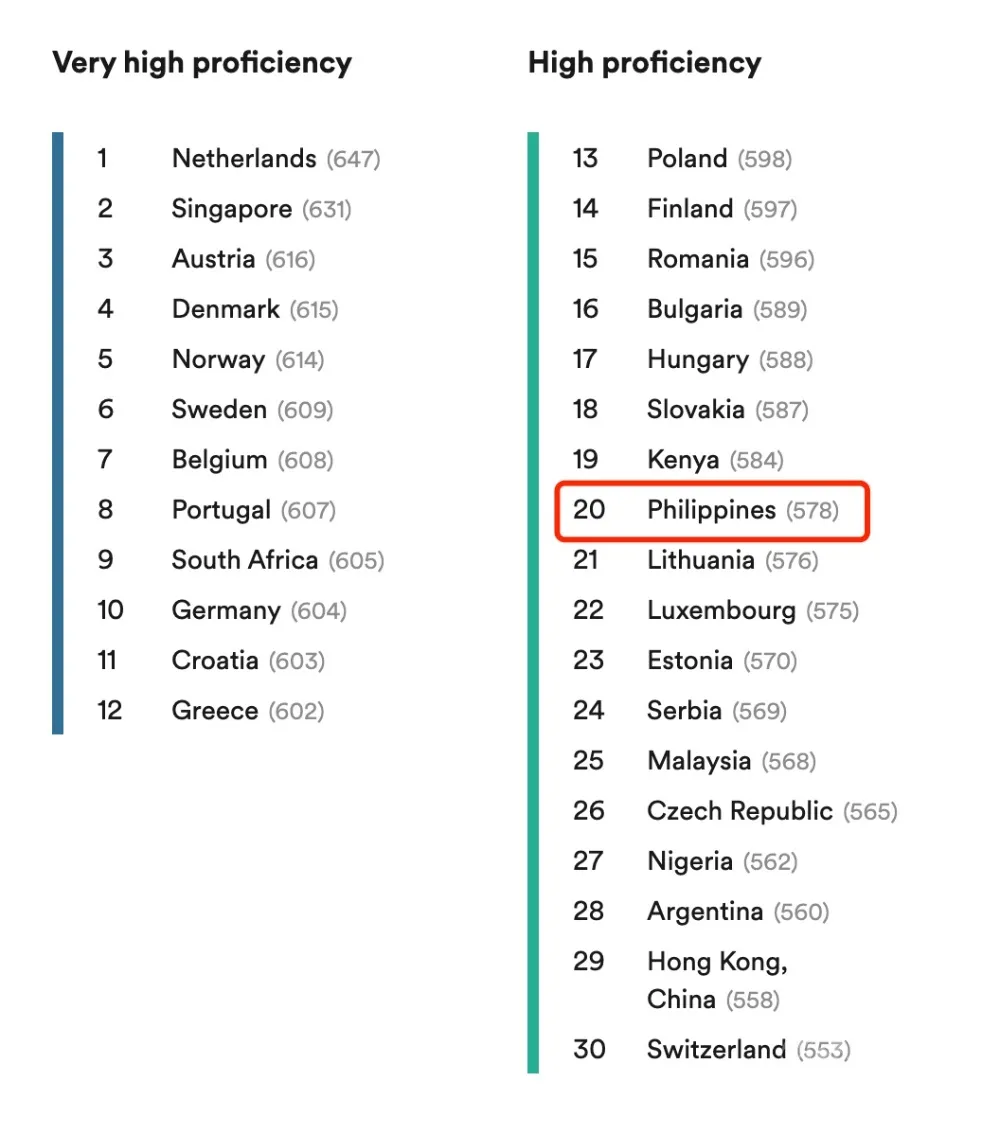Click Hong Kong, China entry
The width and height of the screenshot is (1000, 1128).
pyautogui.click(x=681, y=981)
